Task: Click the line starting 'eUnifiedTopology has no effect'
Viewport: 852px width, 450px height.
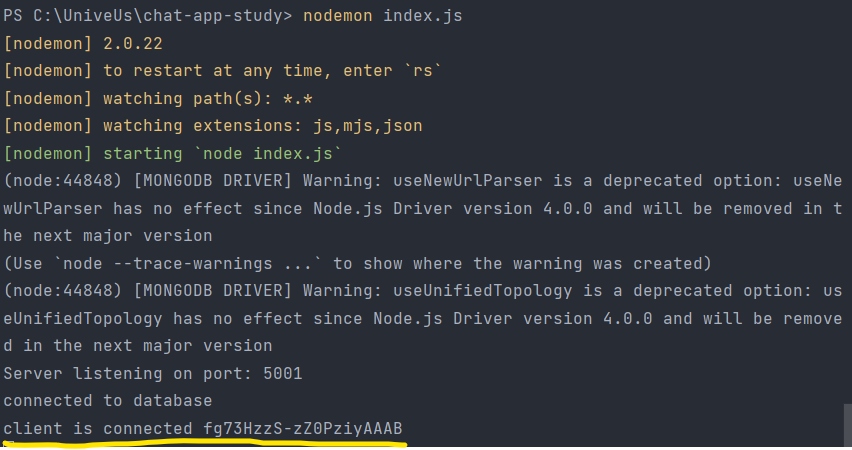Action: [x=423, y=318]
